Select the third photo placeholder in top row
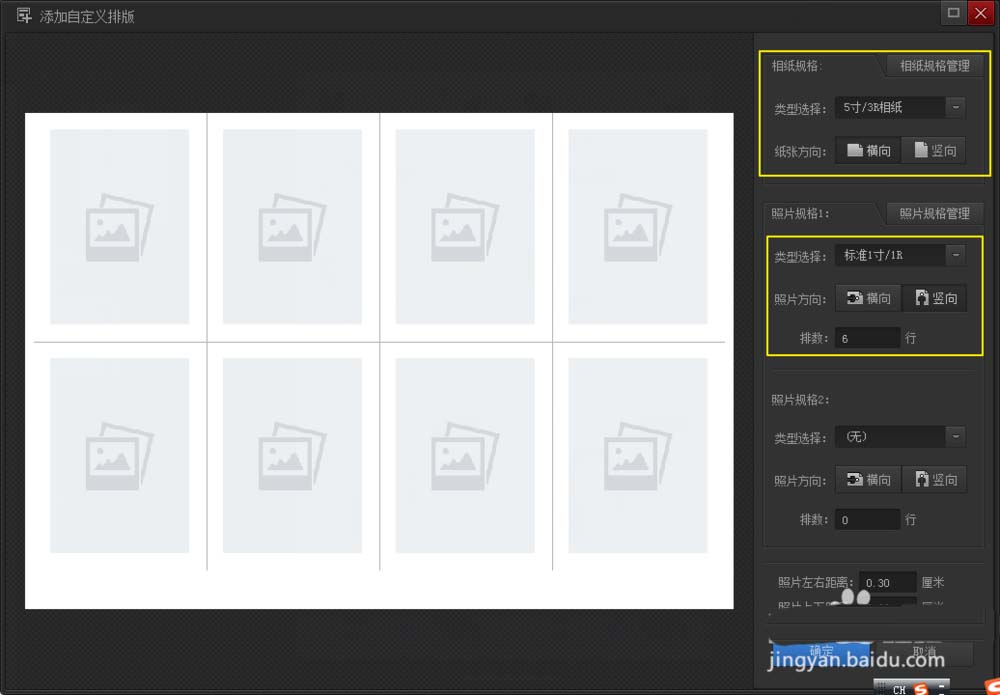 click(x=465, y=227)
